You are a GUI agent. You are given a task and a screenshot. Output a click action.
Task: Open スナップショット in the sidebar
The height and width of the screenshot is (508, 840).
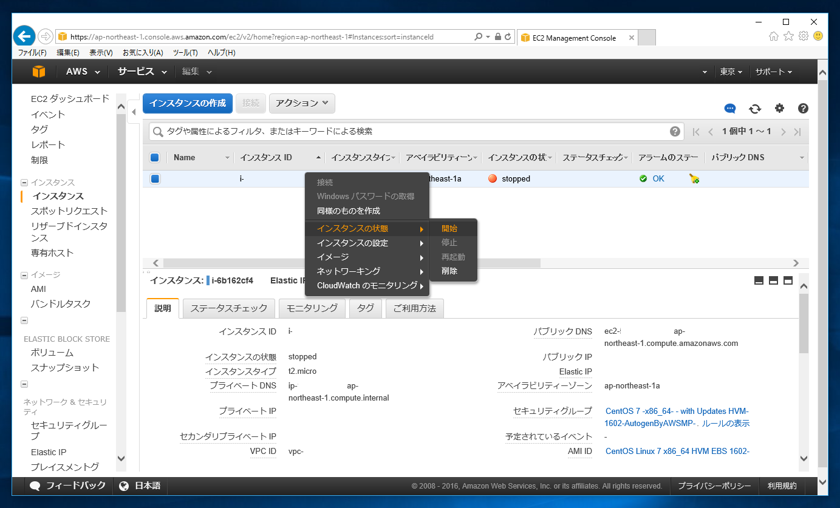click(65, 368)
